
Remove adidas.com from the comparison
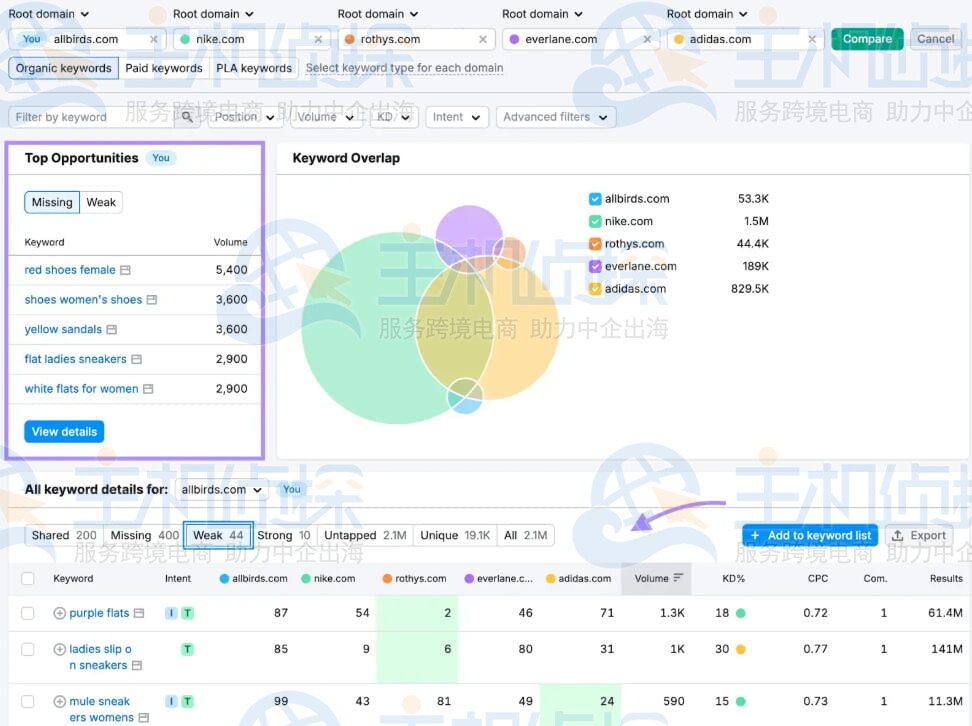pyautogui.click(x=812, y=39)
